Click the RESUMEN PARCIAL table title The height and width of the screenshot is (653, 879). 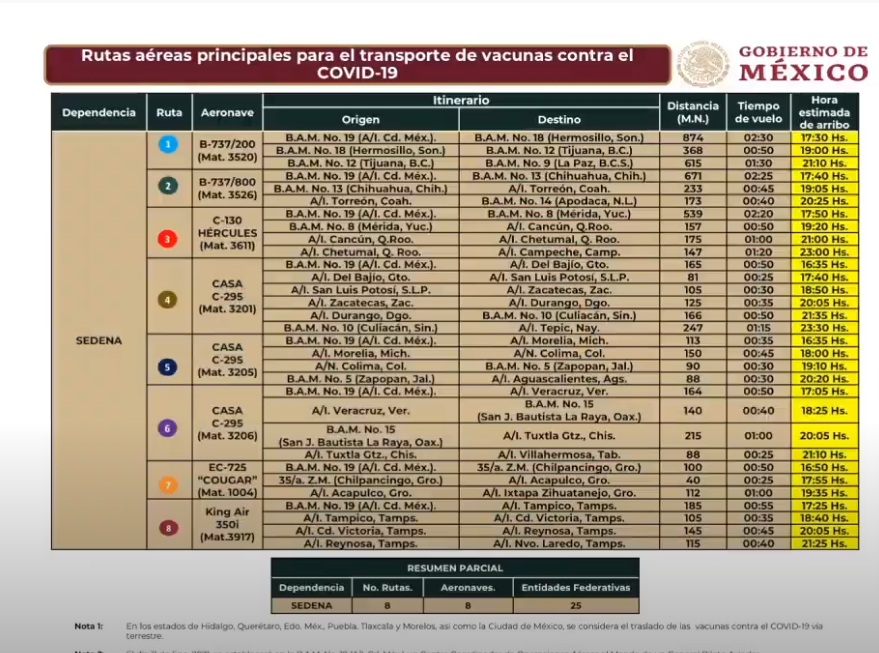[x=455, y=567]
